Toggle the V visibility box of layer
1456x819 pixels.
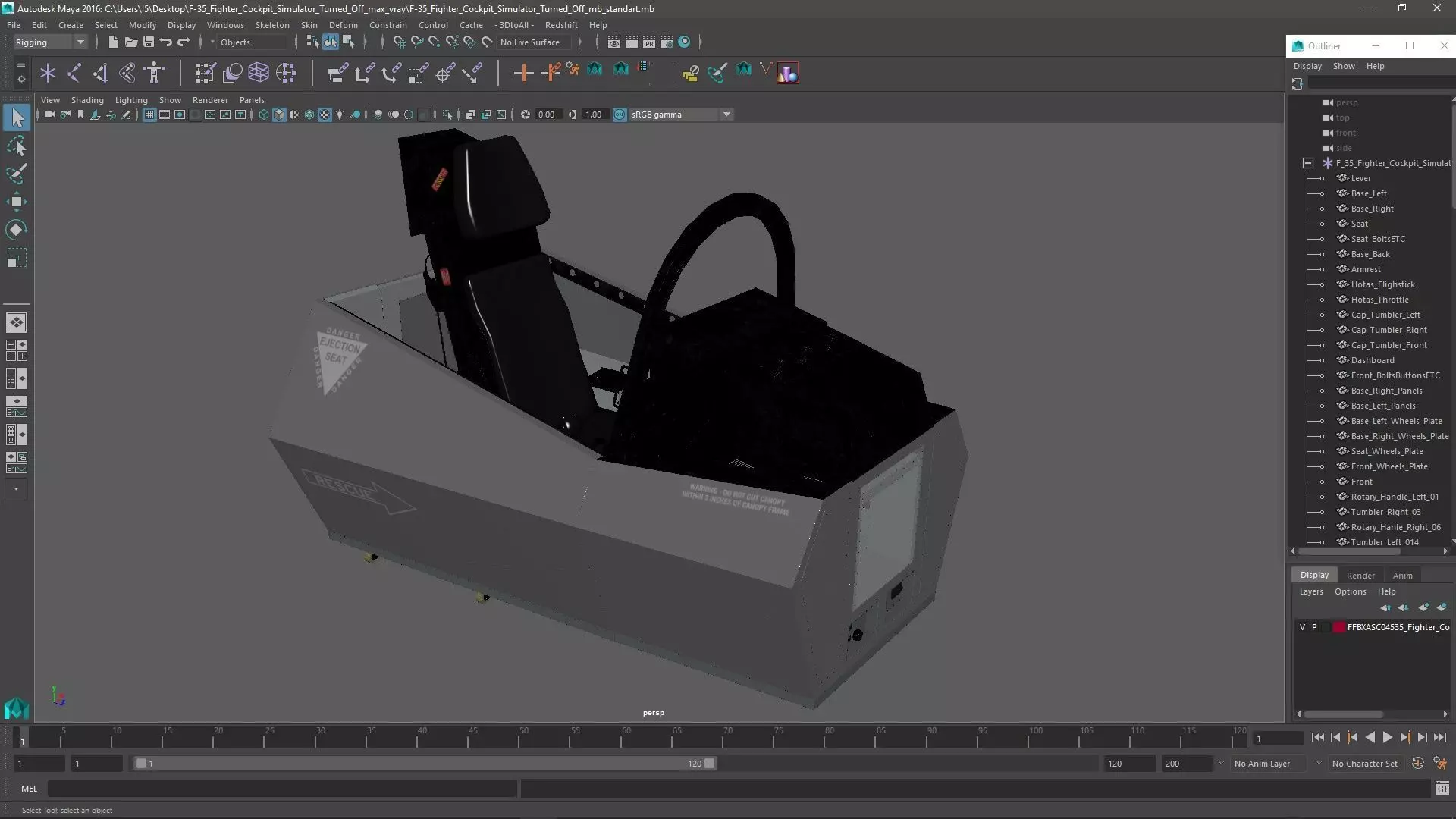pyautogui.click(x=1303, y=627)
